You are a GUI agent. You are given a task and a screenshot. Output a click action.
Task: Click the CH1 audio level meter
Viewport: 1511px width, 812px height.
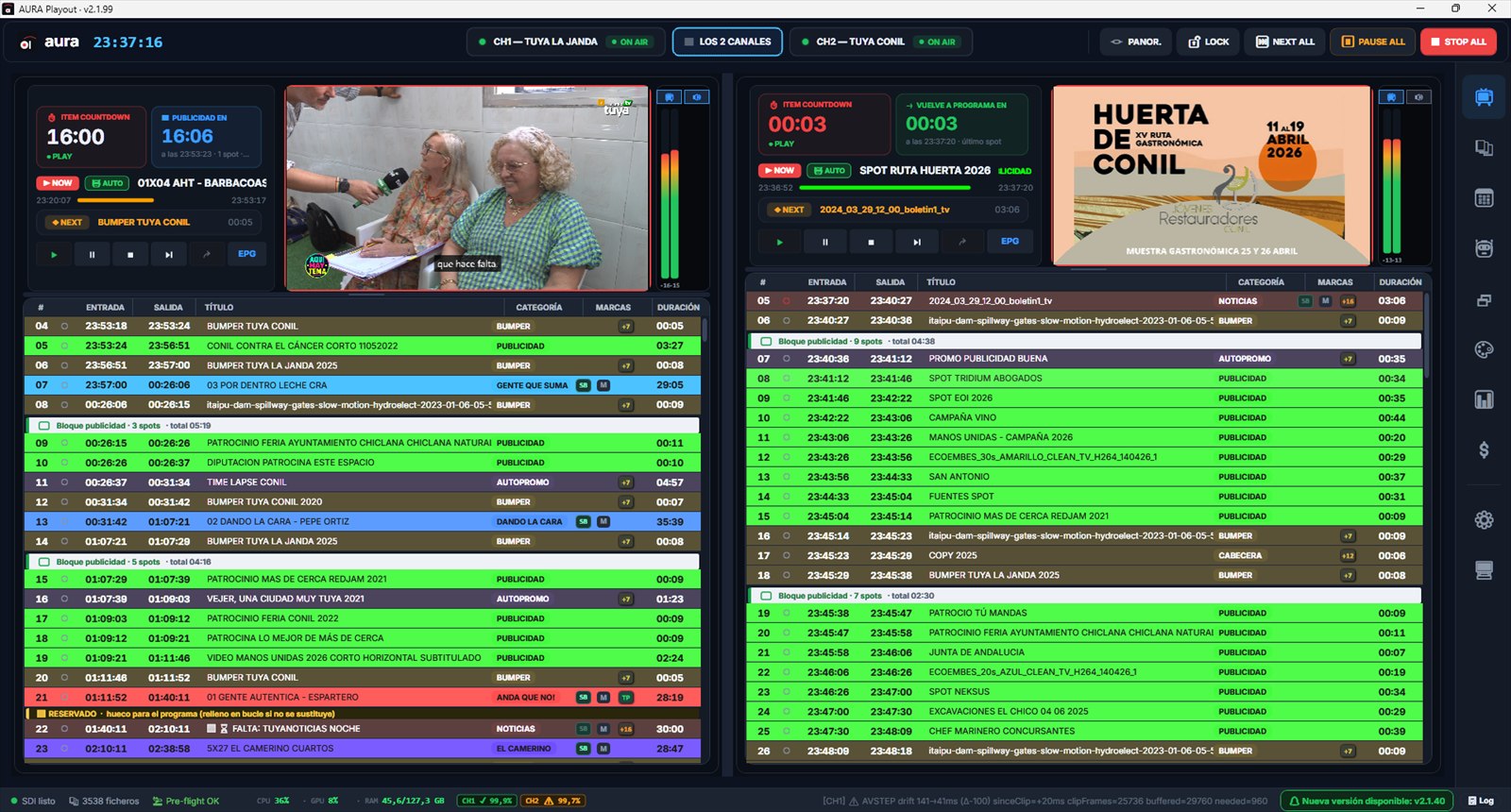[x=670, y=195]
